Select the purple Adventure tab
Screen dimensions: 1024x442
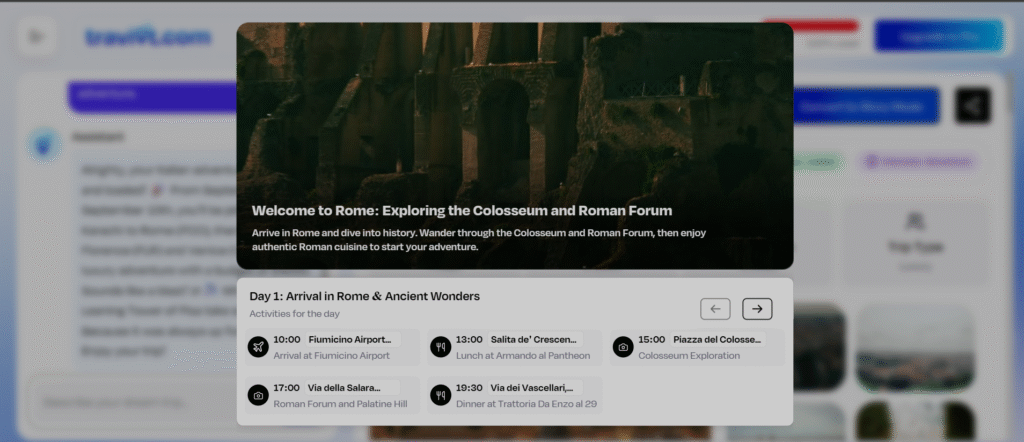150,94
